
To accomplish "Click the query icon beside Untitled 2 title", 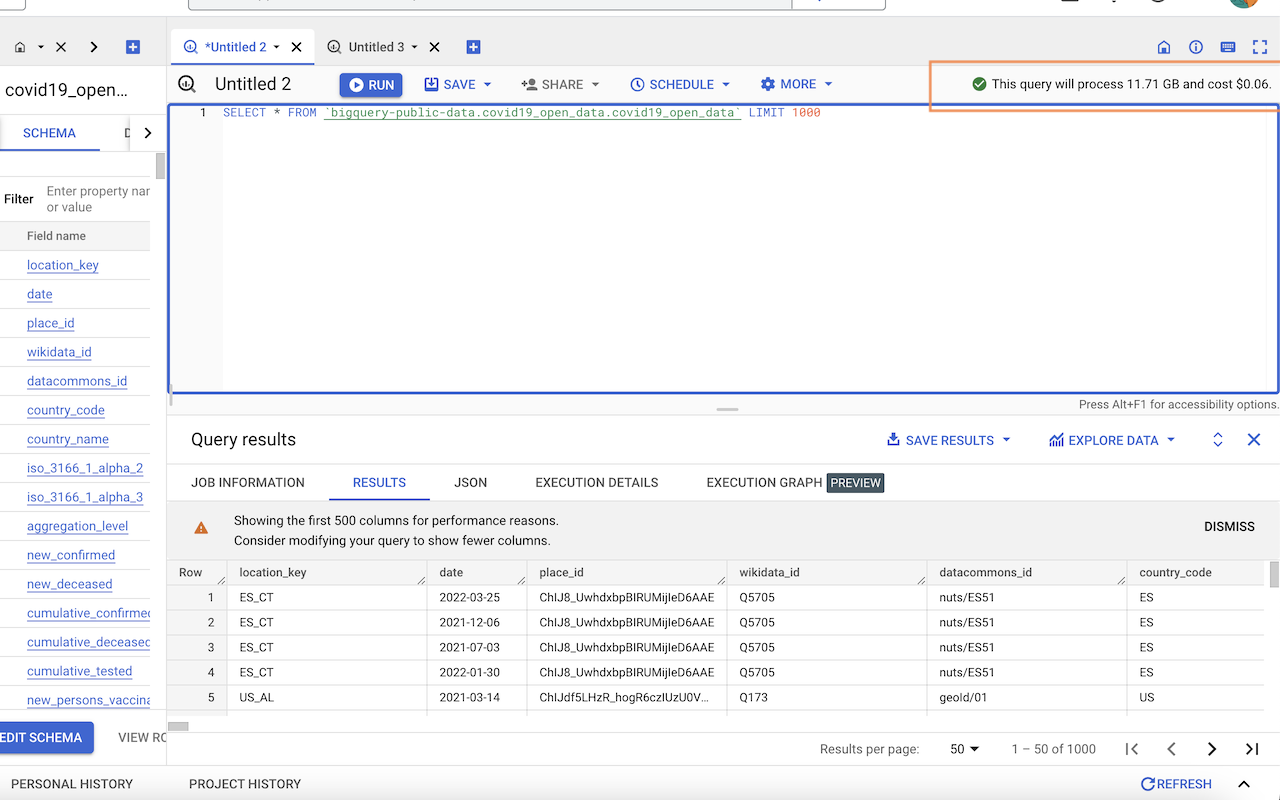I will (x=187, y=84).
